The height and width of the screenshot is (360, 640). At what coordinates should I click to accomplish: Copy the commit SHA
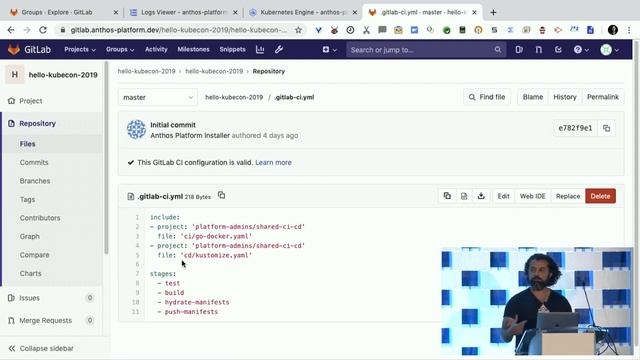click(607, 128)
